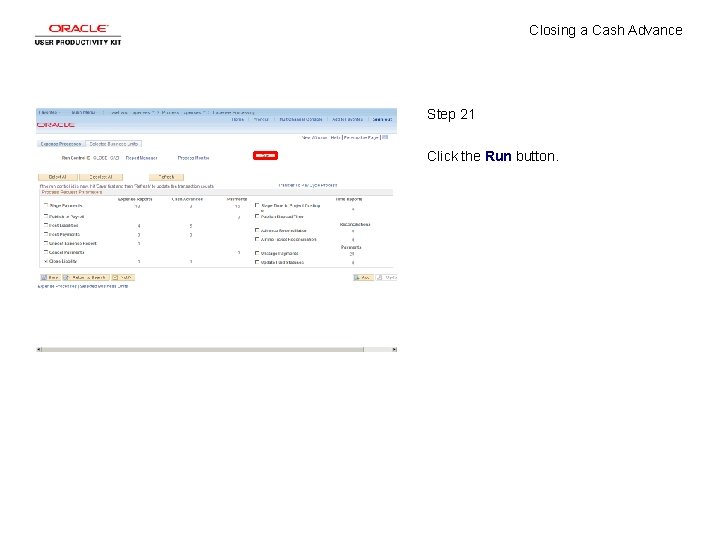The height and width of the screenshot is (540, 720).
Task: Open the Main Menu
Action: tap(84, 112)
